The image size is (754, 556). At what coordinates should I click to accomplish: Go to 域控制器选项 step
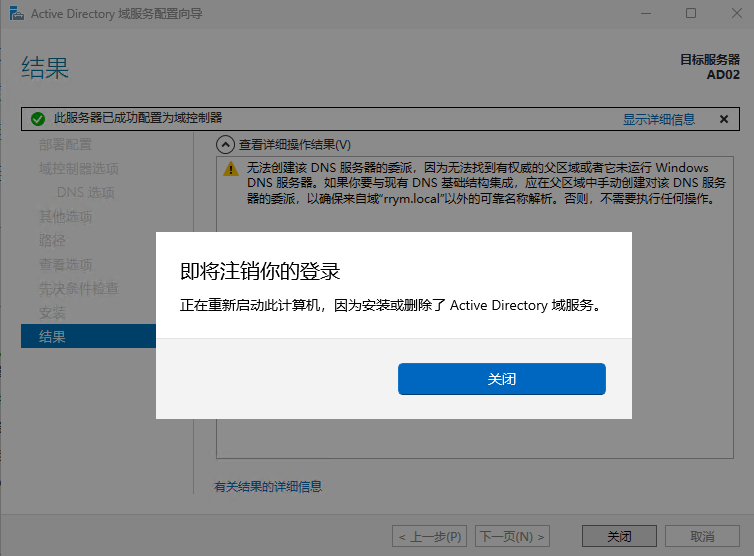coord(78,168)
